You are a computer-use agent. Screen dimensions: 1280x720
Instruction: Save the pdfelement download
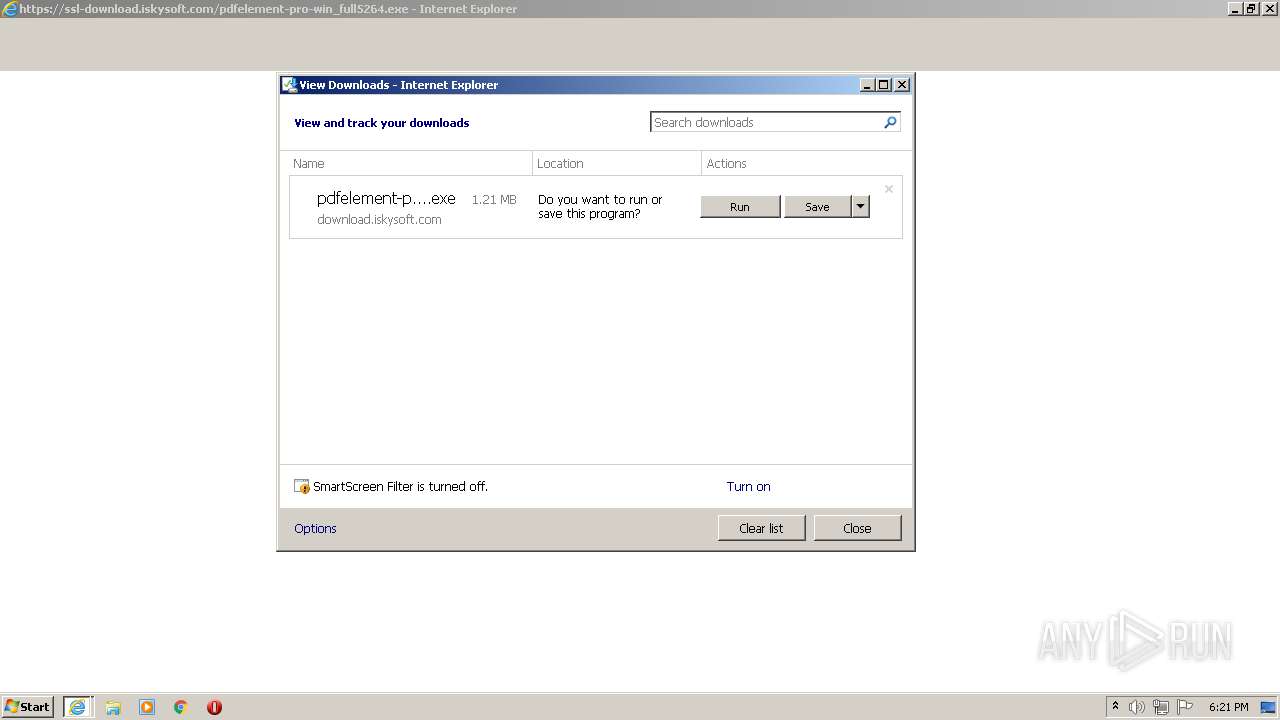point(817,207)
